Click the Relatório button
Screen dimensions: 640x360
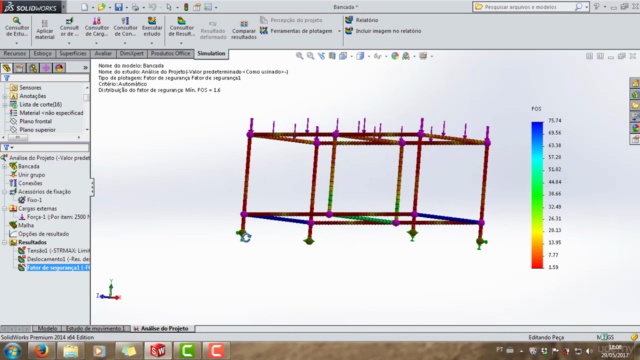[x=362, y=20]
